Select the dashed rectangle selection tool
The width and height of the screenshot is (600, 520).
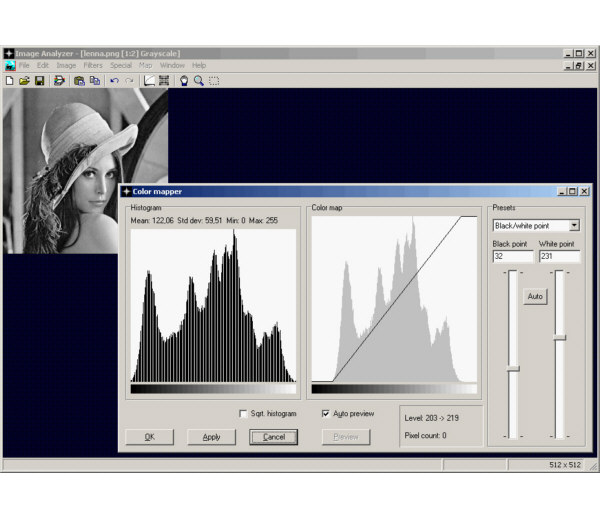pyautogui.click(x=214, y=80)
